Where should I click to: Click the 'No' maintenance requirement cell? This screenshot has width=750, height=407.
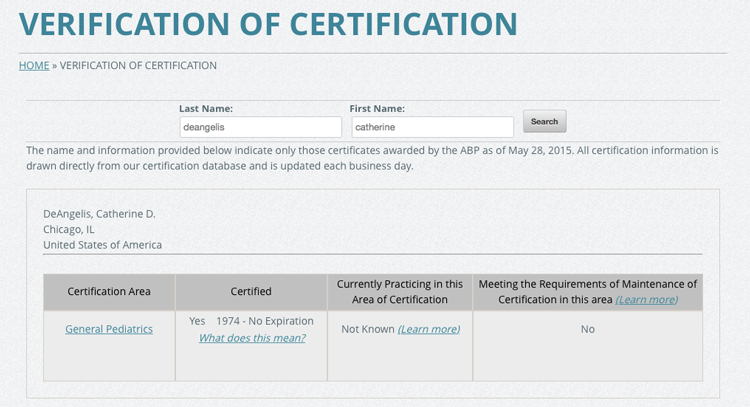[x=588, y=329]
